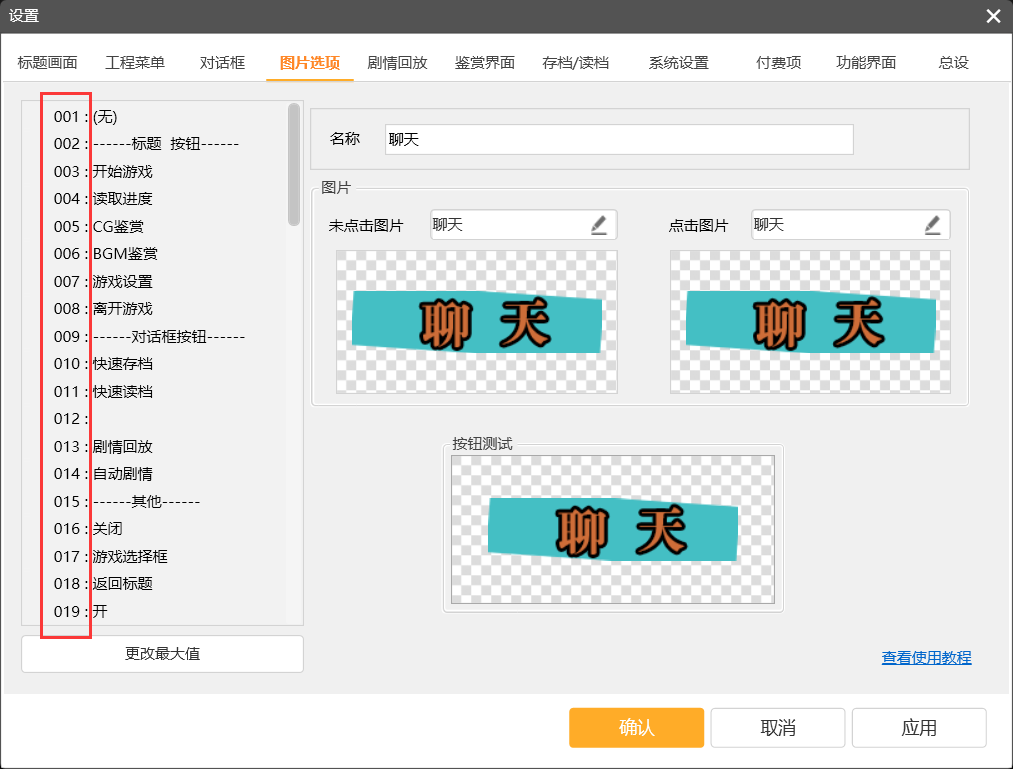Click the 应用 button
Screen dimensions: 1013x769
(918, 728)
